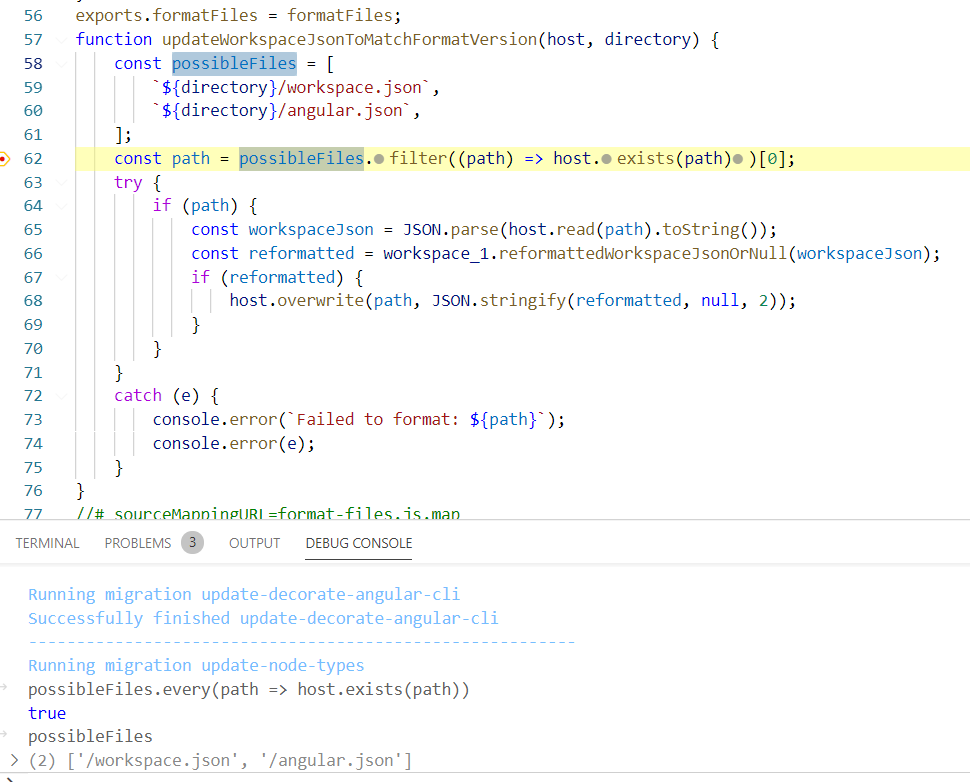
Task: Click the 'possibleFiles' input echo in console
Action: coord(90,737)
